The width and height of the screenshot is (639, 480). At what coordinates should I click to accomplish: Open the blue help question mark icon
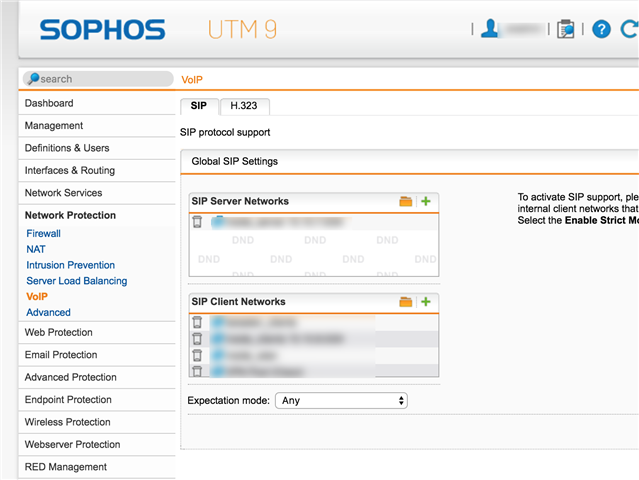tap(601, 29)
